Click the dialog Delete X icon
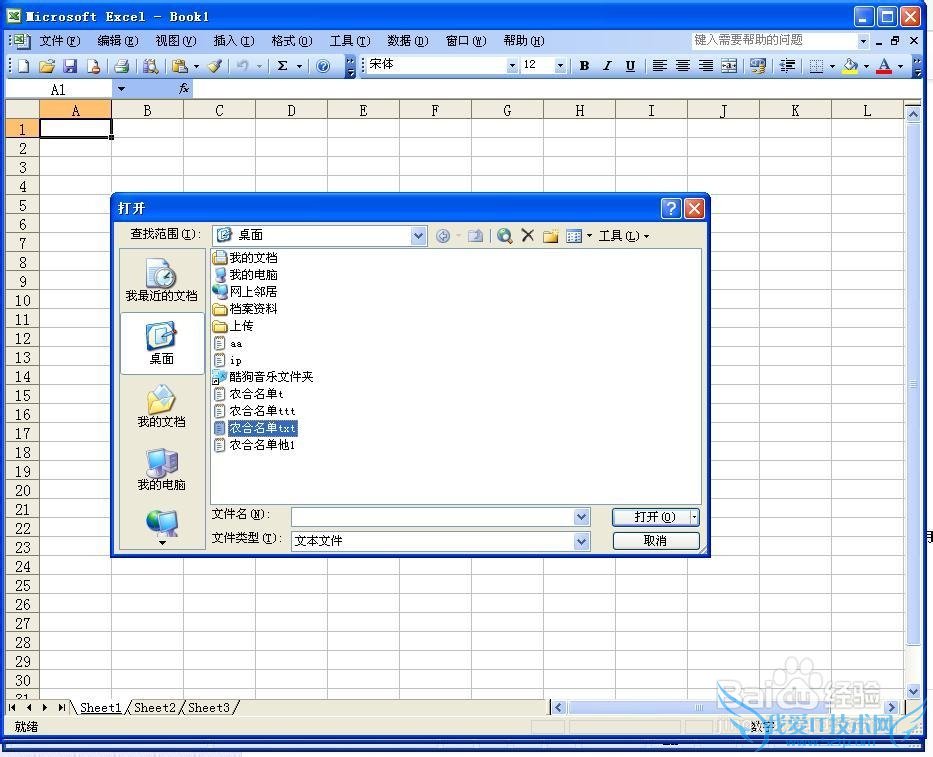The image size is (933, 757). pyautogui.click(x=527, y=236)
